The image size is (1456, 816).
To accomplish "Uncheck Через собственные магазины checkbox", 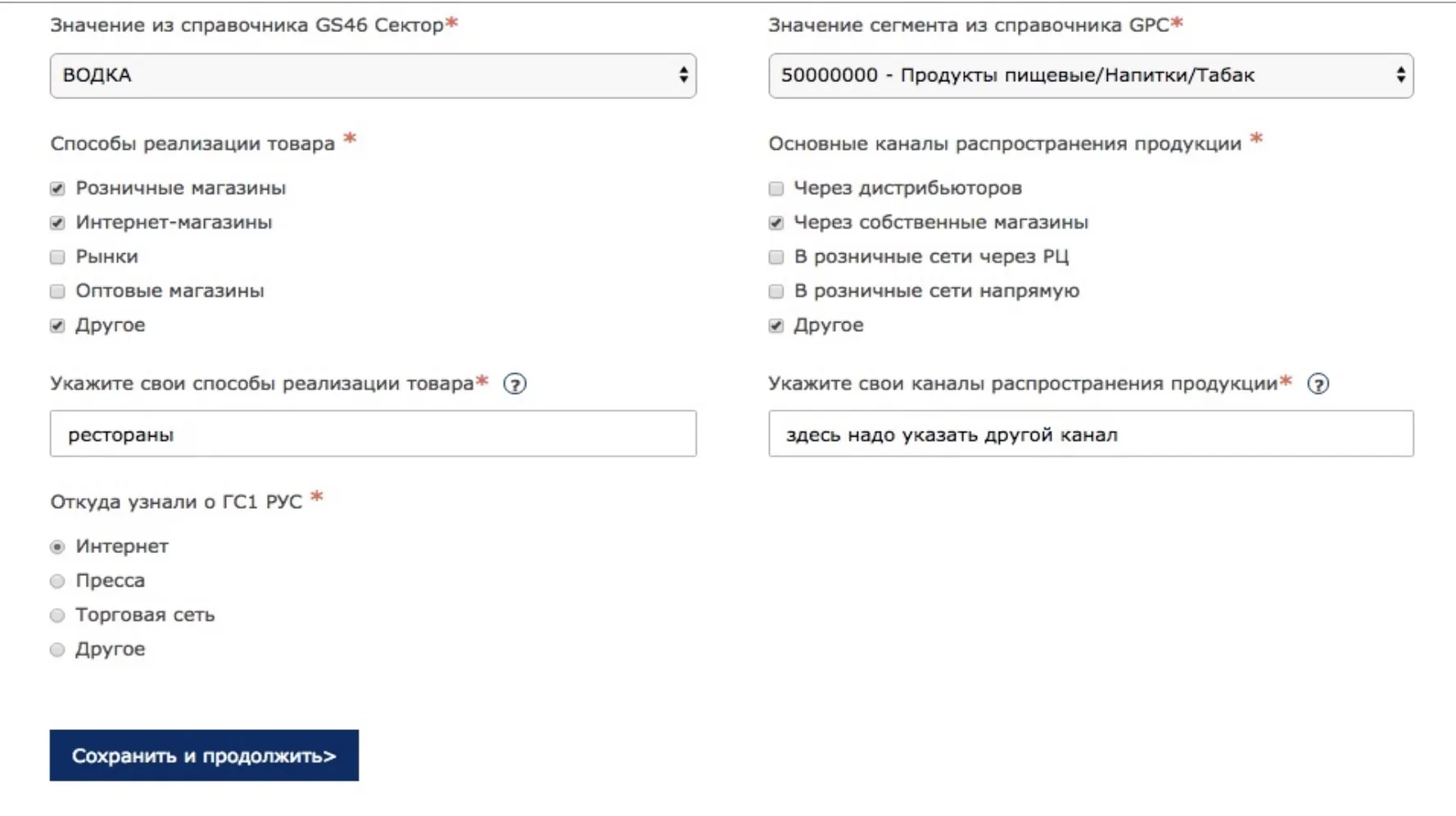I will (775, 223).
